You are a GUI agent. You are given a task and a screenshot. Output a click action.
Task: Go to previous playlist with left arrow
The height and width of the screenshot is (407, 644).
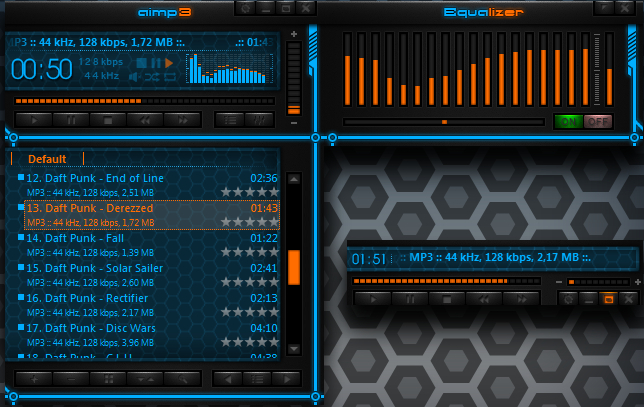pos(228,379)
